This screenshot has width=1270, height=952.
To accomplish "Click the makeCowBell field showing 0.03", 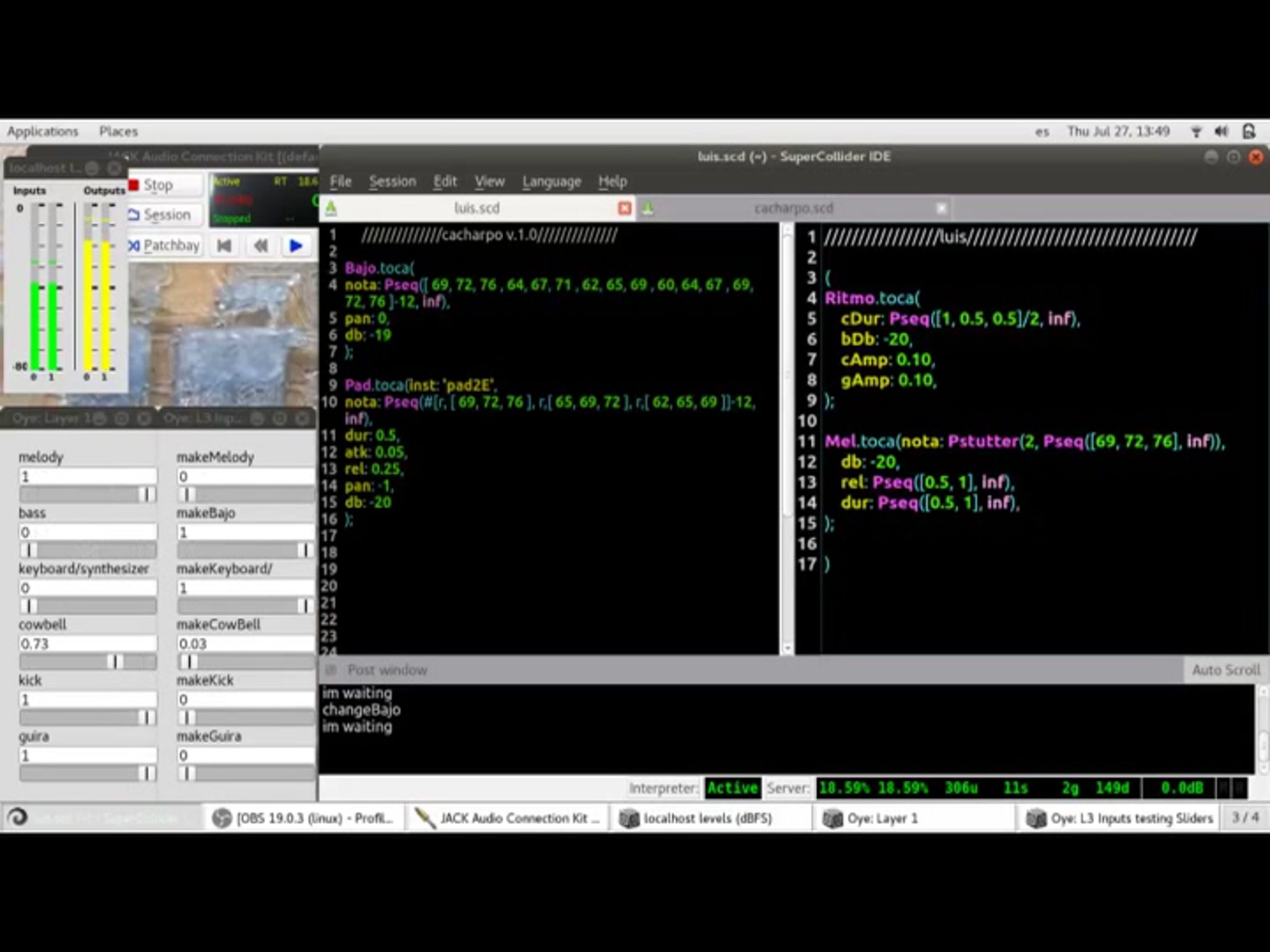I will click(246, 644).
